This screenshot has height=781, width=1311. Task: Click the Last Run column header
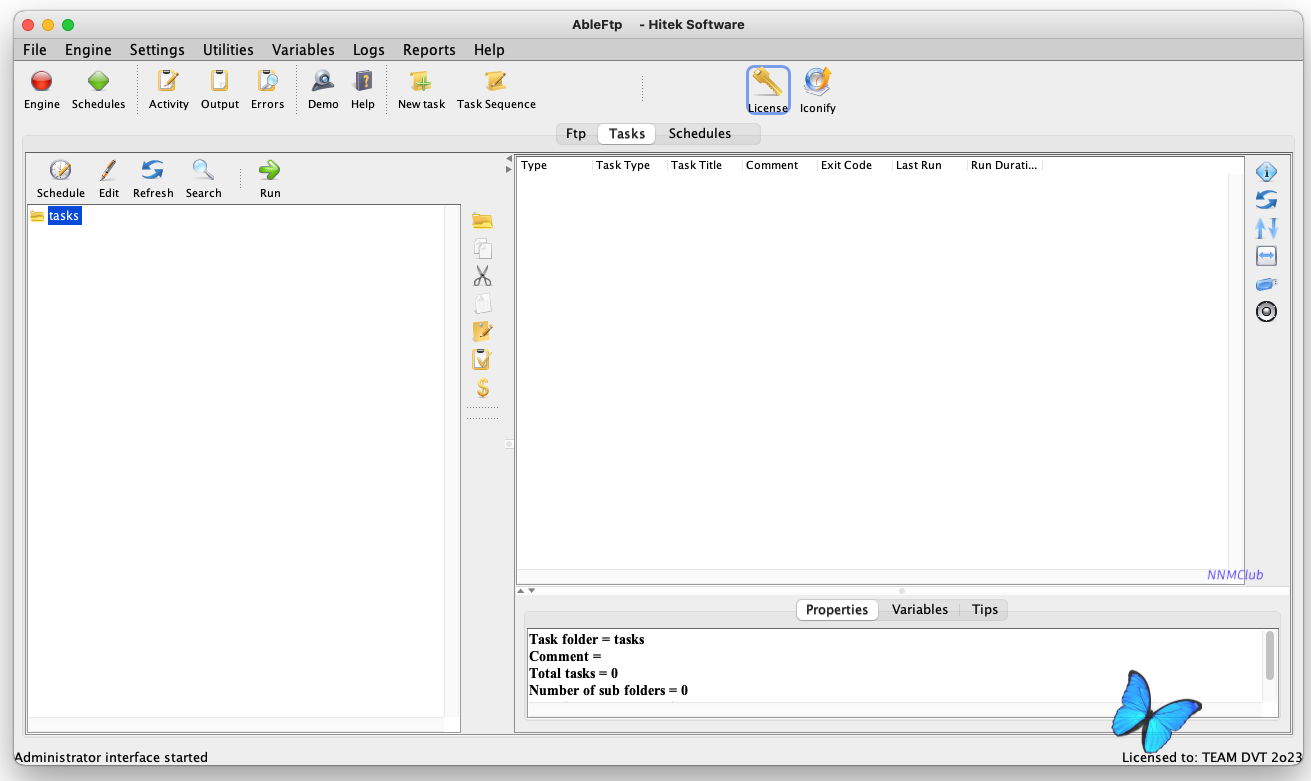coord(929,165)
